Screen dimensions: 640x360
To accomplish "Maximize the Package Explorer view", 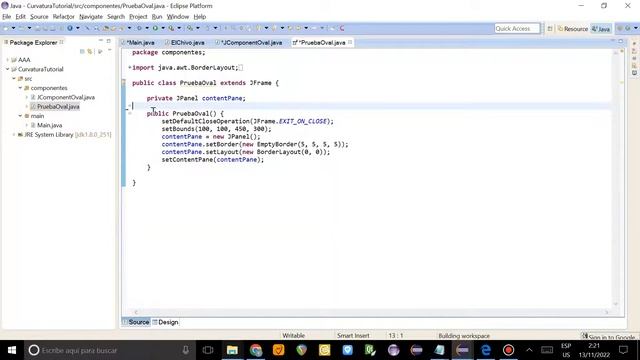I will (x=109, y=41).
